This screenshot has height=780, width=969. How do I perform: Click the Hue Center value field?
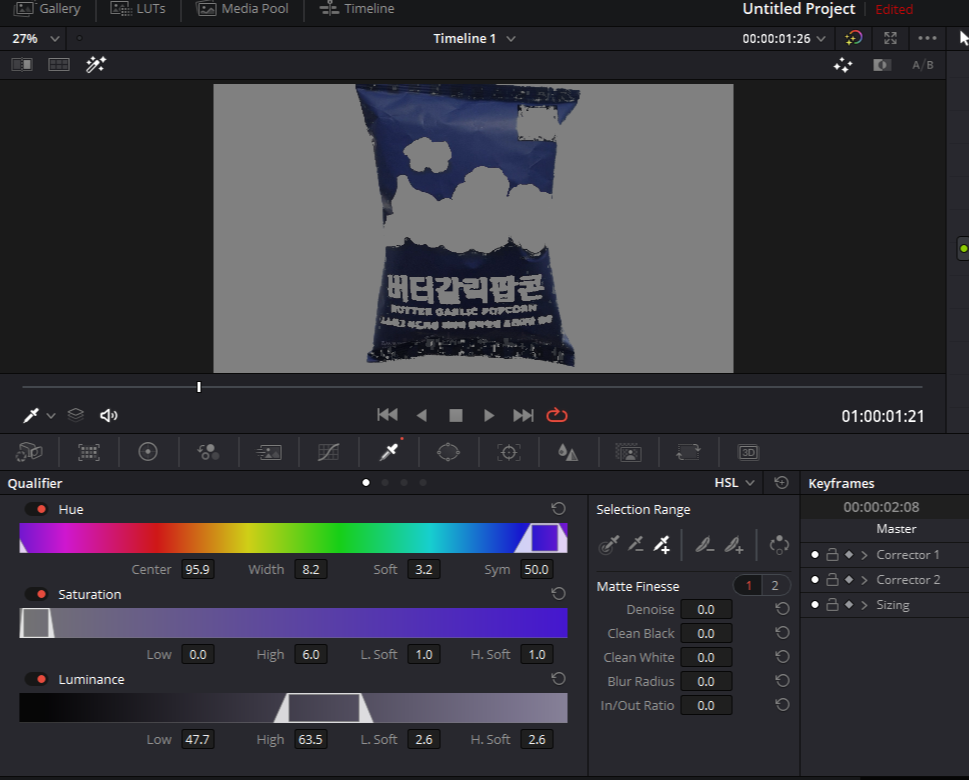tap(198, 569)
